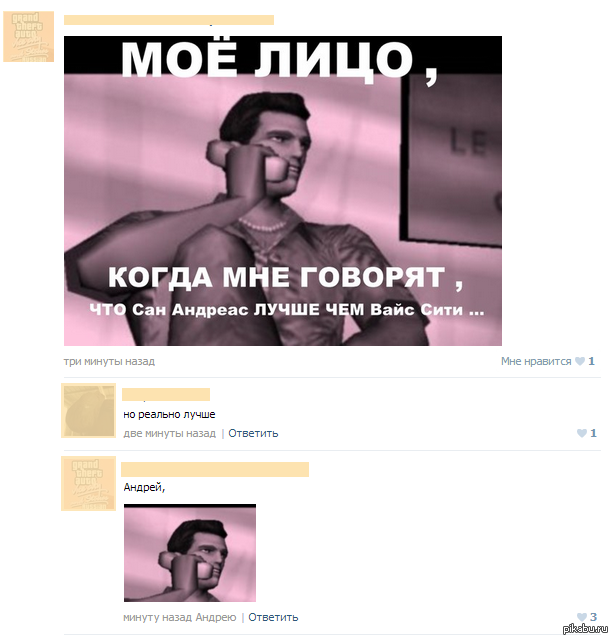The width and height of the screenshot is (613, 640).
Task: Click the 'Андрею' recipient link in the reply
Action: coord(215,617)
